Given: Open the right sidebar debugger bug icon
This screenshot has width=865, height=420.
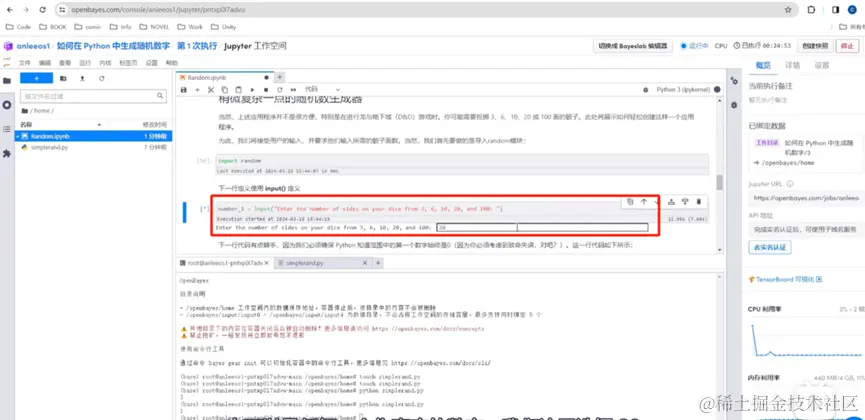Looking at the screenshot, I should [734, 105].
